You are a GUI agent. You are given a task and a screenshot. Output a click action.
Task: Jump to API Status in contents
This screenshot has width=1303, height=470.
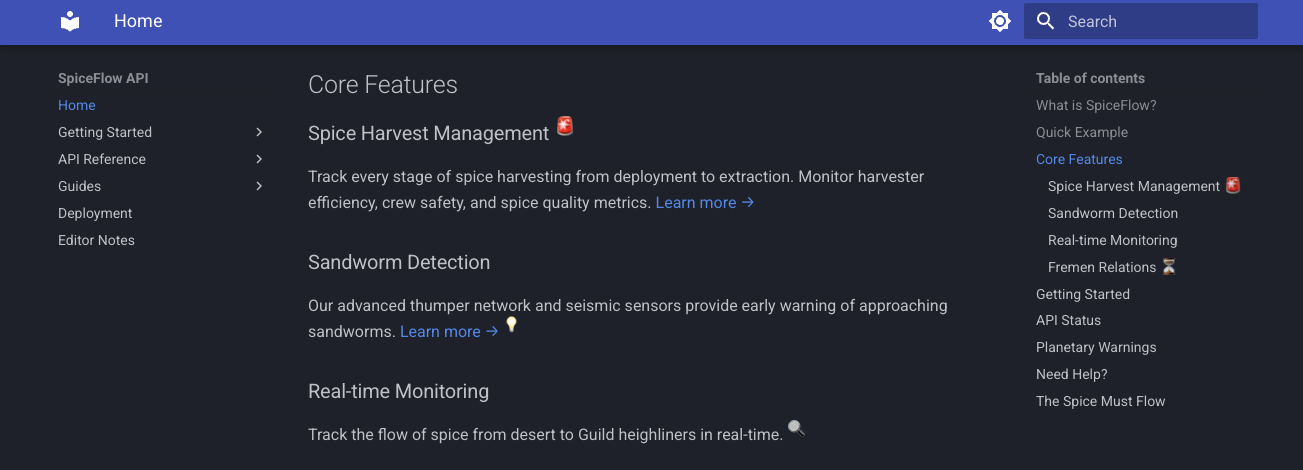click(1068, 320)
